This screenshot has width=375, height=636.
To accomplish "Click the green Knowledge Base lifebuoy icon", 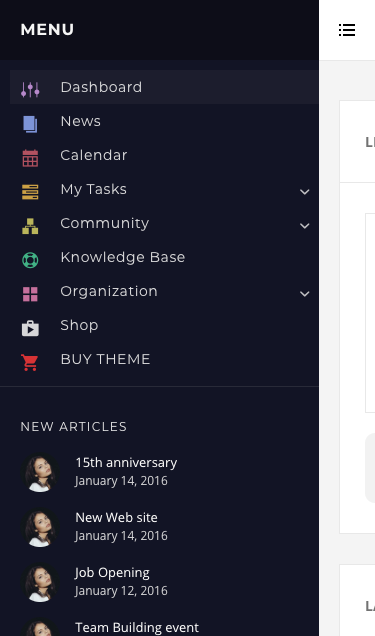I will pos(30,260).
